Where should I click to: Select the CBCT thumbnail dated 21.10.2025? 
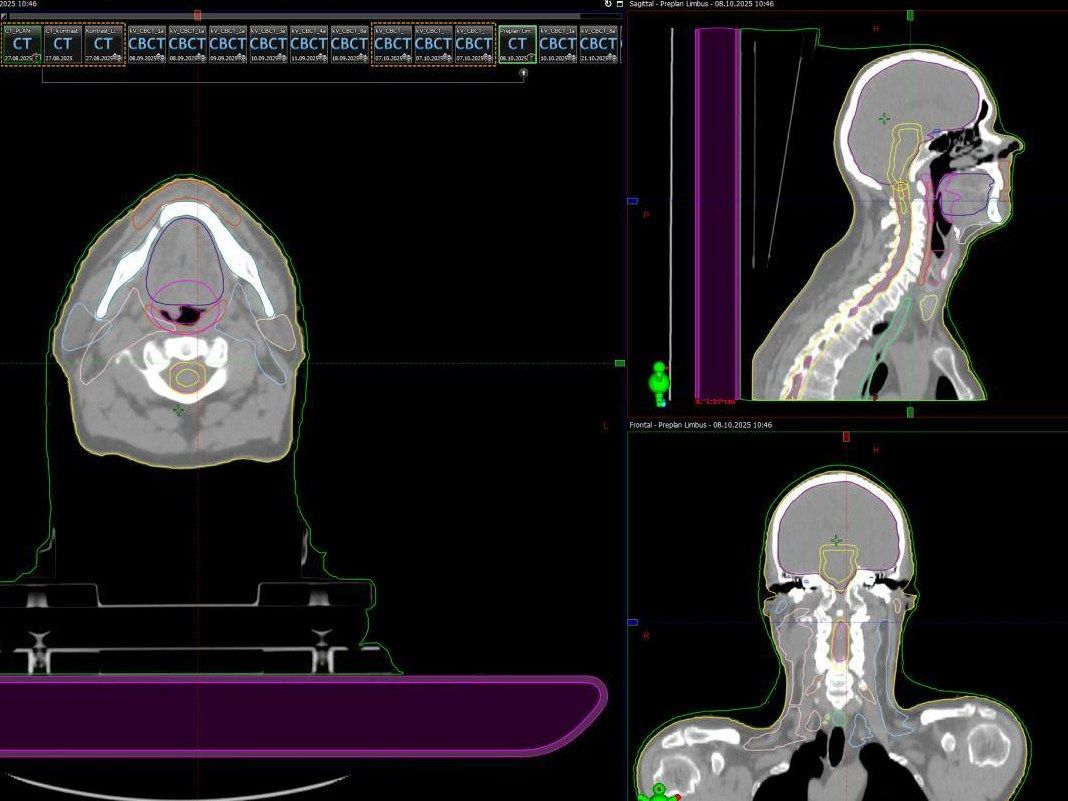coord(598,45)
